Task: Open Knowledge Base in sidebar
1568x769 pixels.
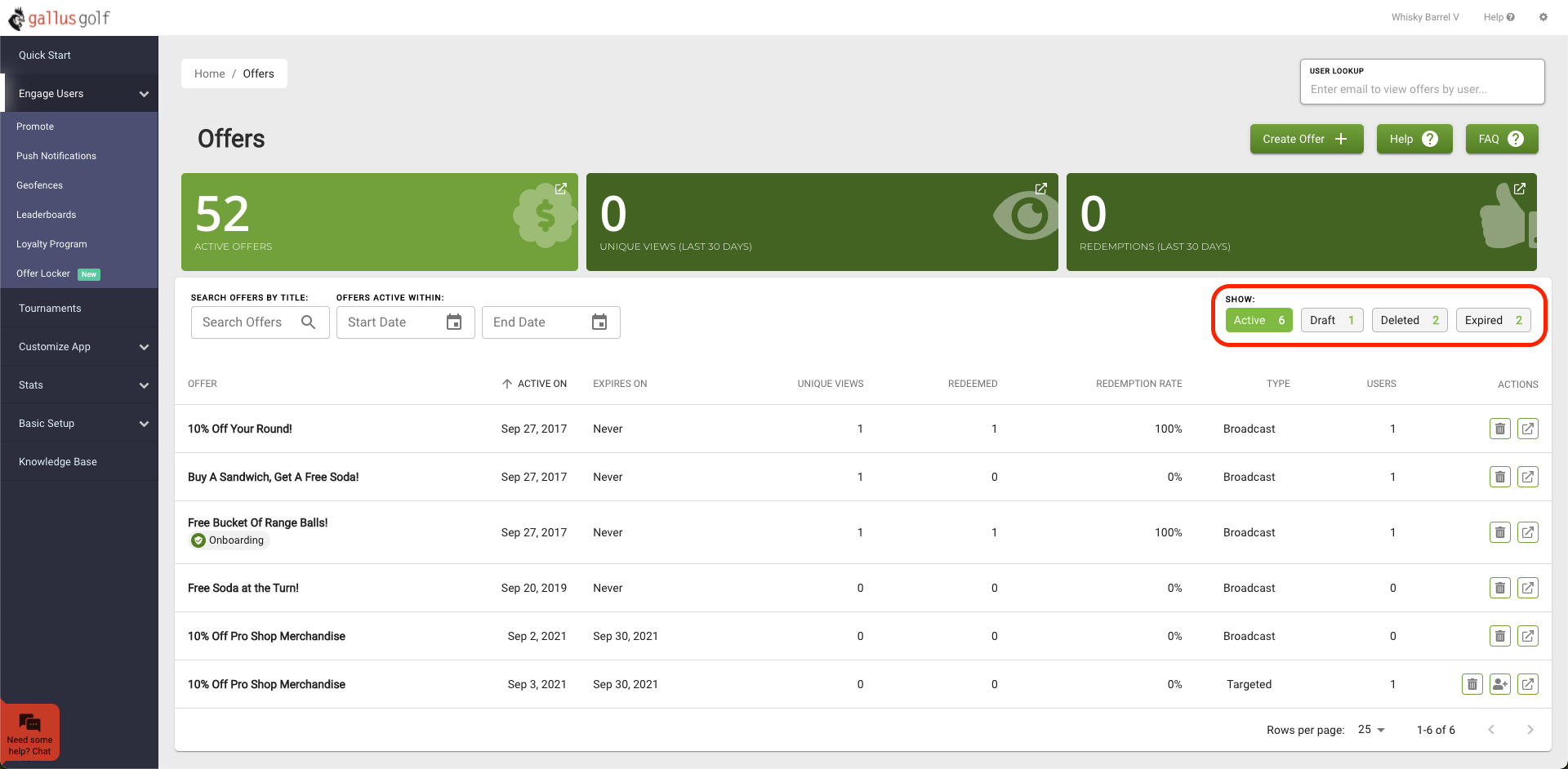Action: (79, 461)
